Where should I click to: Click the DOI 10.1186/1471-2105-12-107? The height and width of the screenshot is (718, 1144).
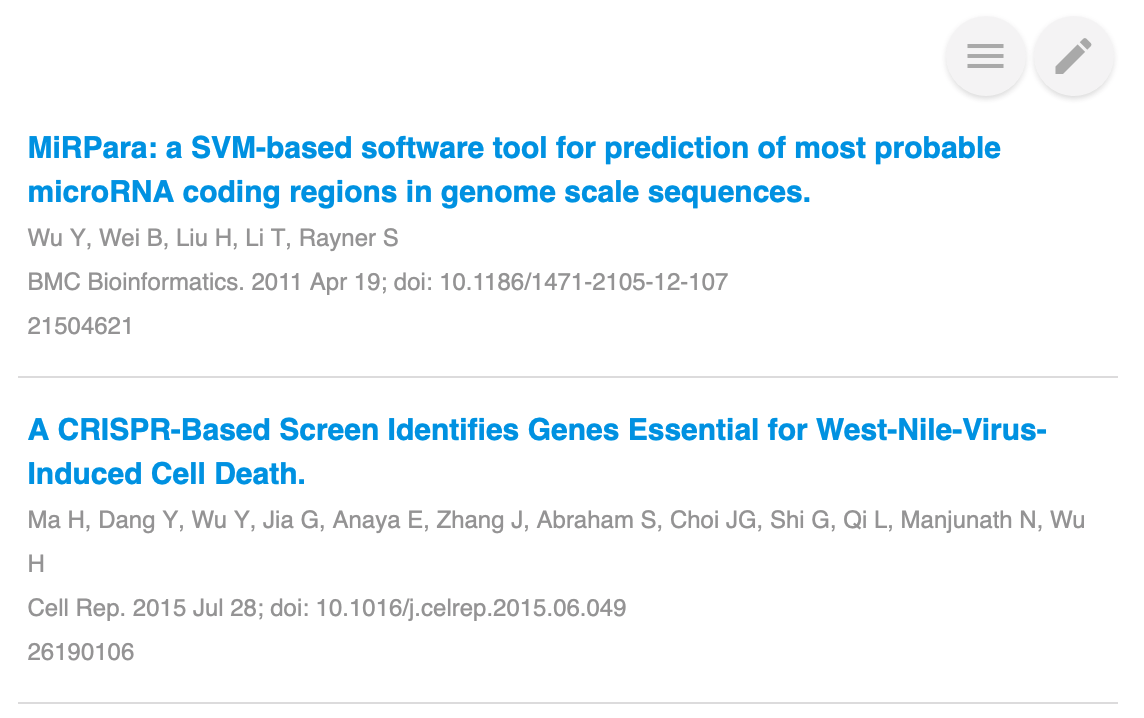point(584,282)
